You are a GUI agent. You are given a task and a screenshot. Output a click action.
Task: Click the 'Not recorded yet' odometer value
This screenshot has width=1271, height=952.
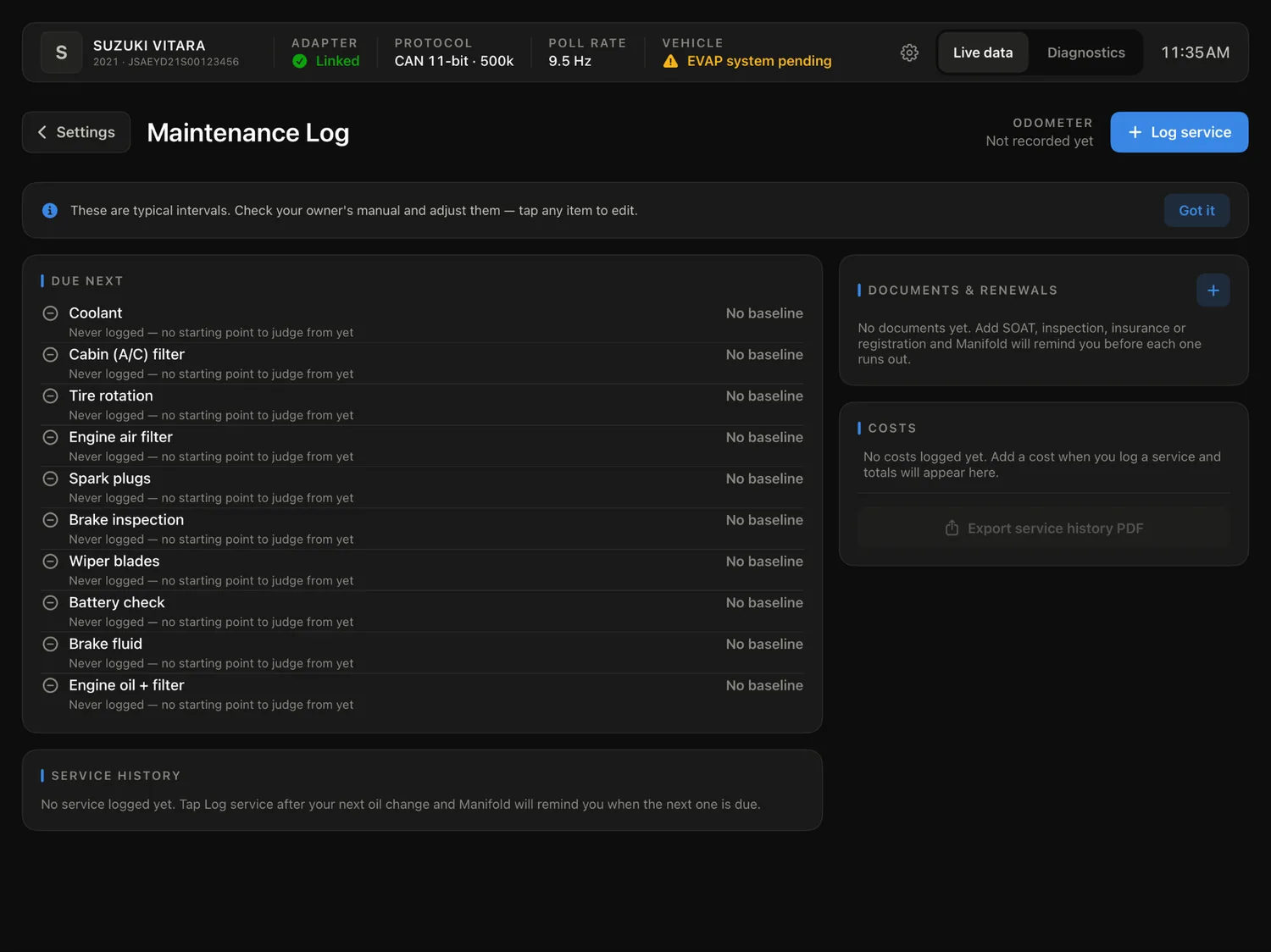click(x=1039, y=141)
